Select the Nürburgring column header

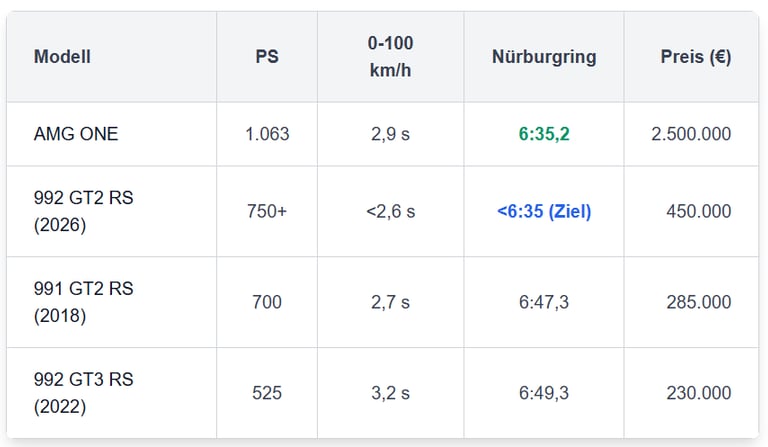pyautogui.click(x=544, y=57)
